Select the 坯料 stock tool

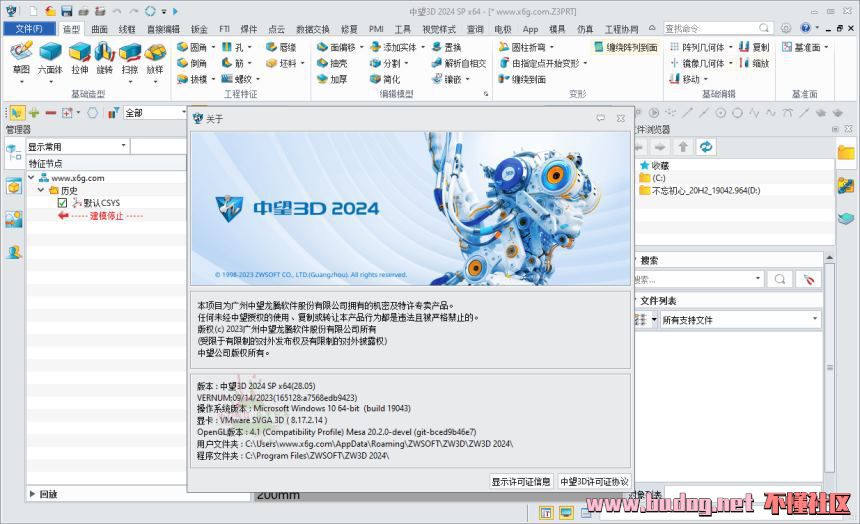point(282,63)
